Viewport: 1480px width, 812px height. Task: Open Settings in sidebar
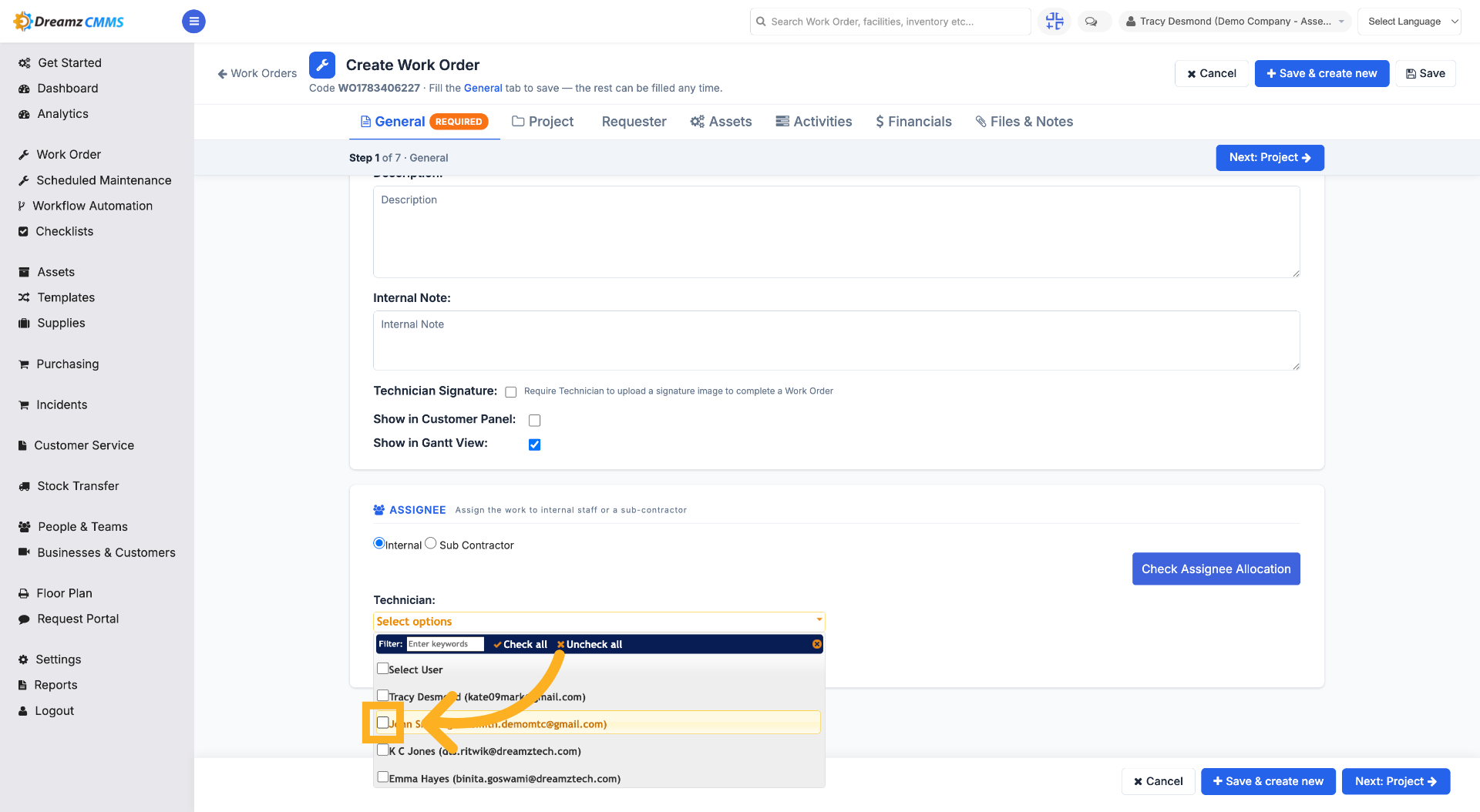pyautogui.click(x=58, y=659)
